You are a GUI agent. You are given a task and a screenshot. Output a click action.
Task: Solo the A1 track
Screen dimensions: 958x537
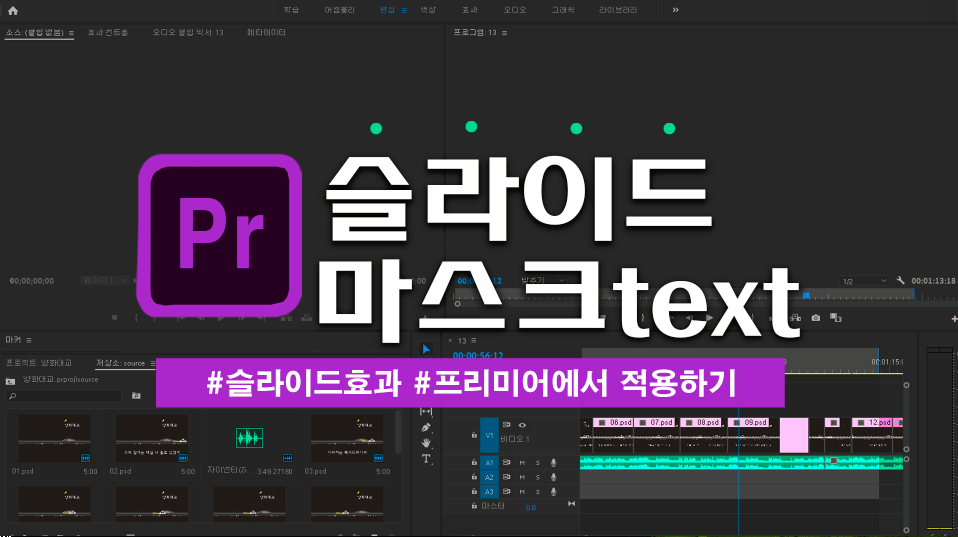[538, 462]
